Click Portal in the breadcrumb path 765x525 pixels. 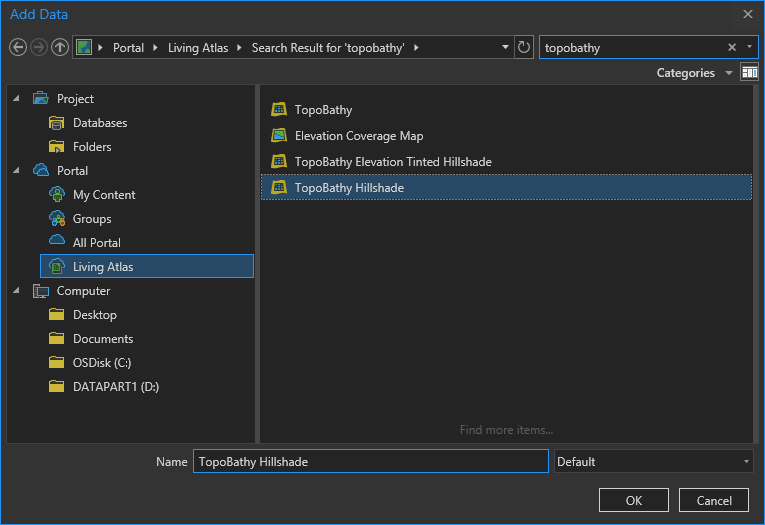tap(128, 48)
